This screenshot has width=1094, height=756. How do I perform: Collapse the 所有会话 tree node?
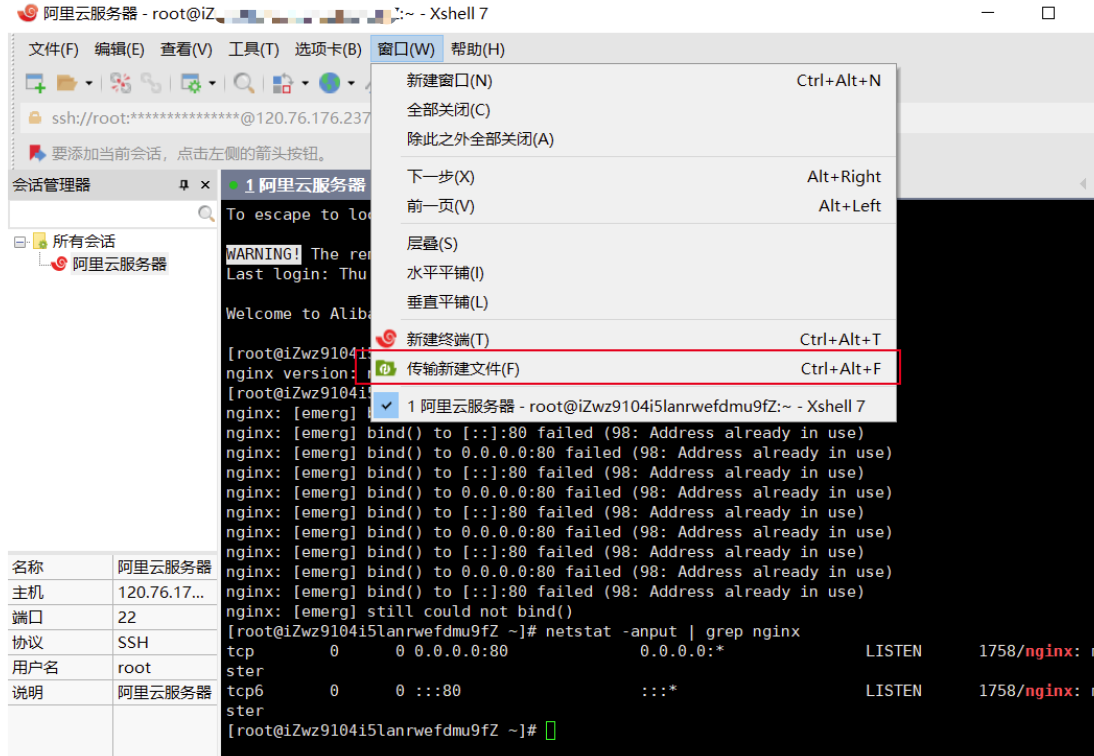coord(20,242)
